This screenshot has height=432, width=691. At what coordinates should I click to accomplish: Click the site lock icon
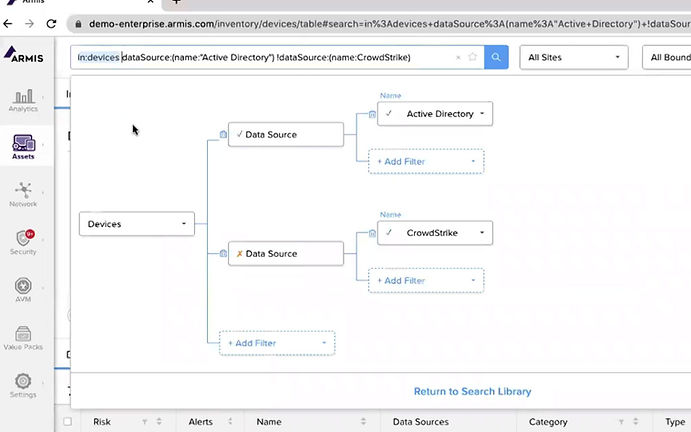[78, 24]
